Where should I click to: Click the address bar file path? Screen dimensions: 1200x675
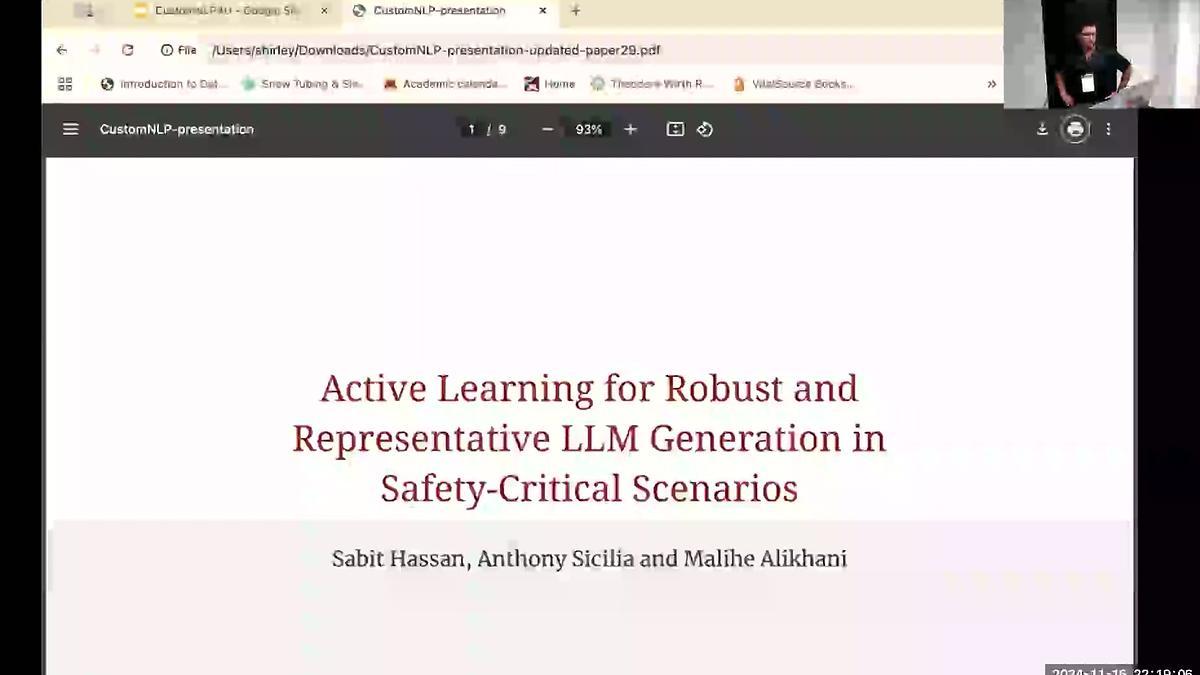point(436,50)
